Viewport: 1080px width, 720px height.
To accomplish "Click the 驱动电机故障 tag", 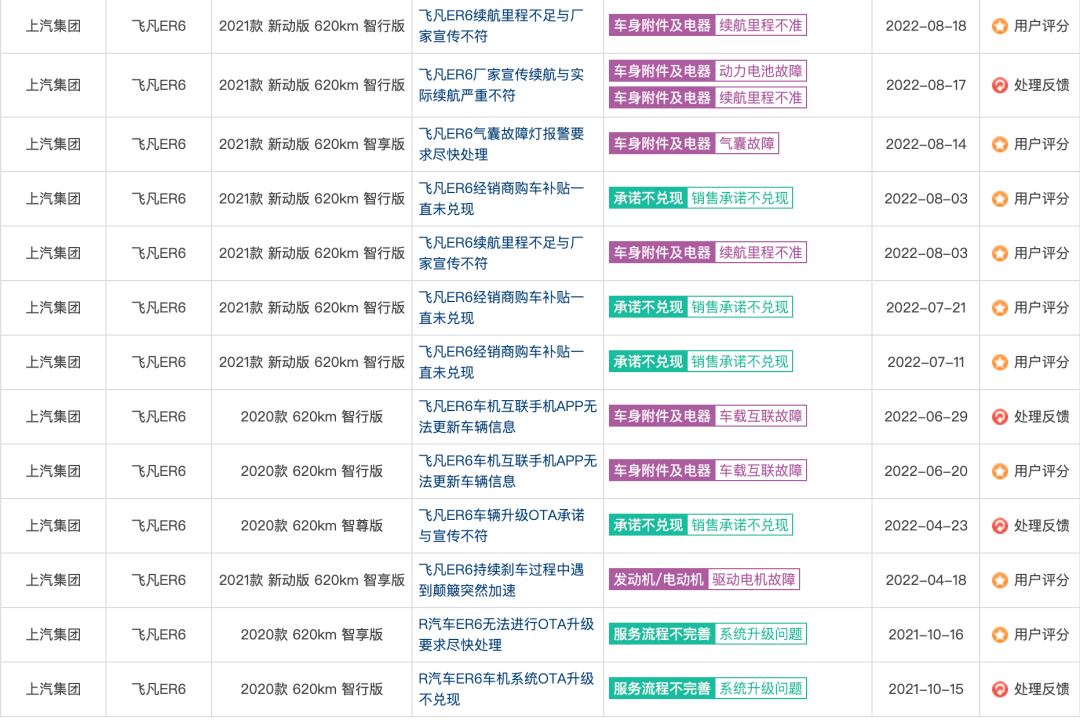I will (754, 579).
